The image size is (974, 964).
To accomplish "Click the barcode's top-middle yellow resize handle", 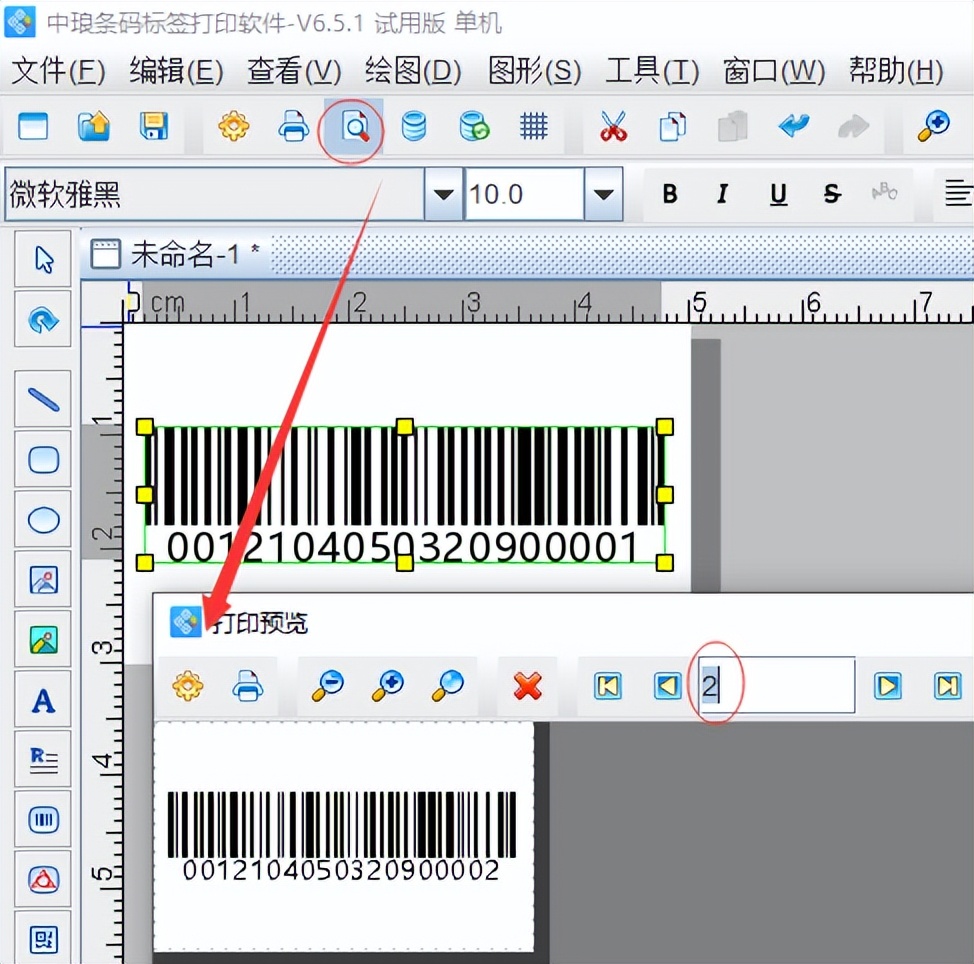I will (404, 427).
